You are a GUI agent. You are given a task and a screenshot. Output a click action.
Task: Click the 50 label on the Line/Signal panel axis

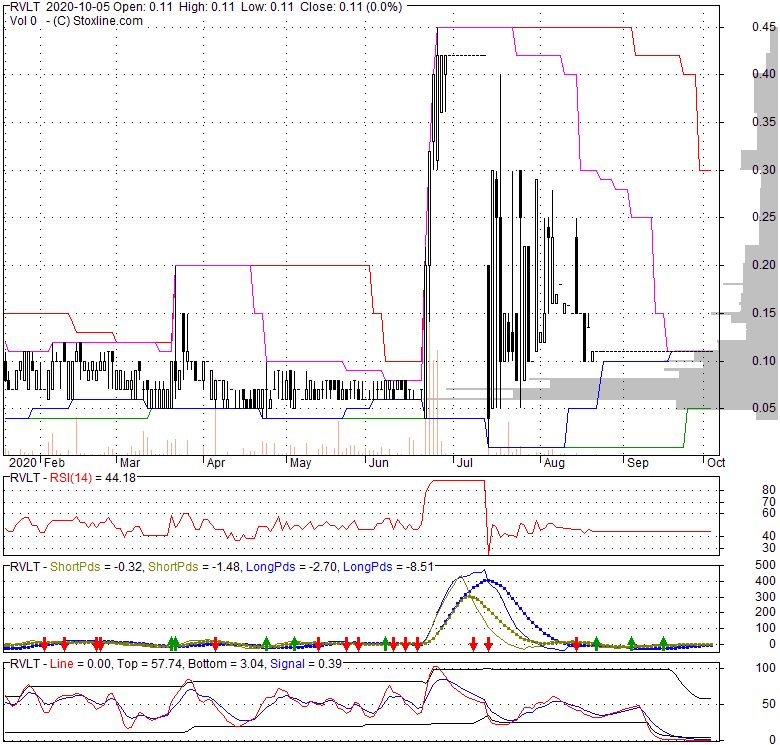pyautogui.click(x=769, y=704)
